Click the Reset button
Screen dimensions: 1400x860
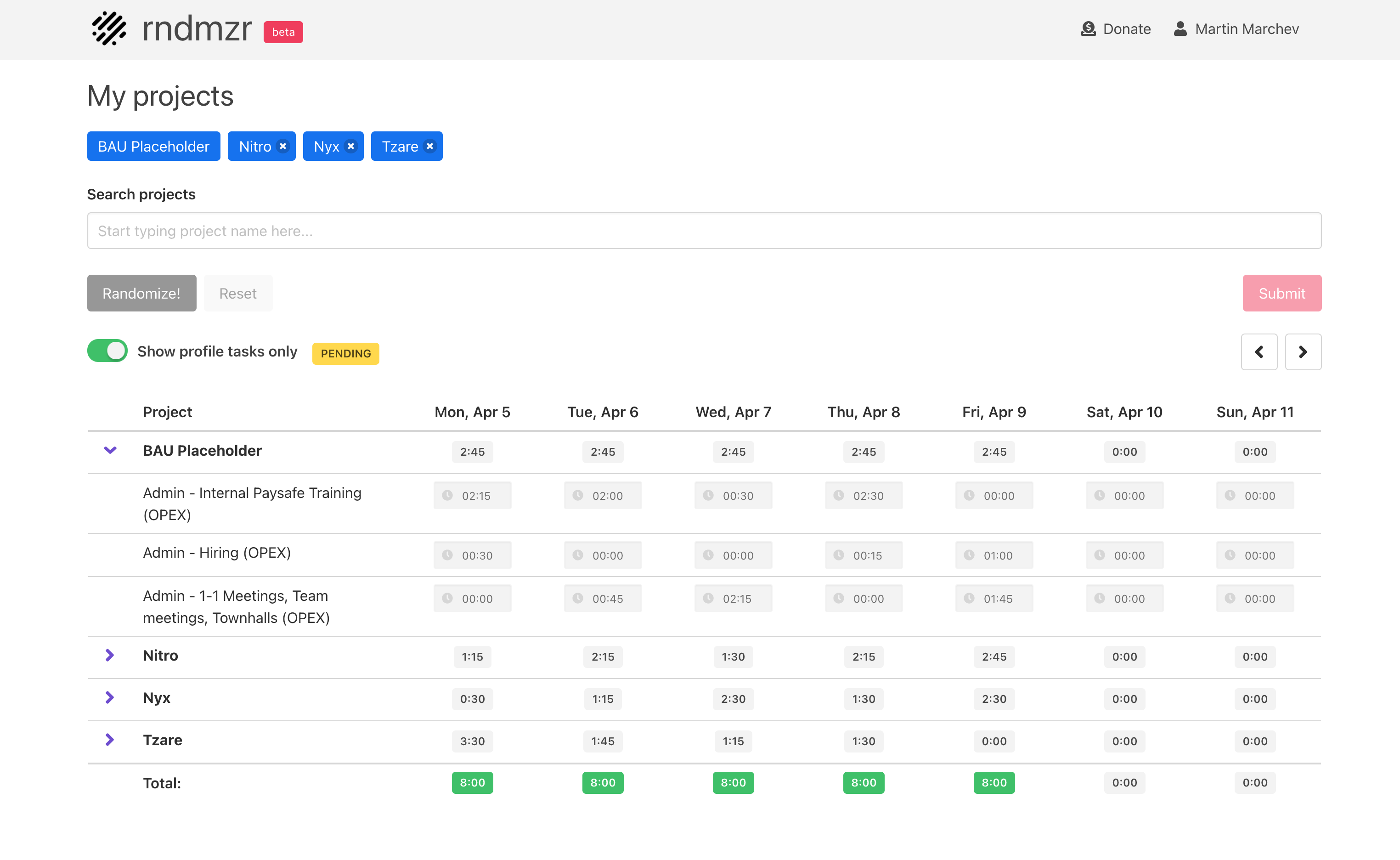point(237,294)
